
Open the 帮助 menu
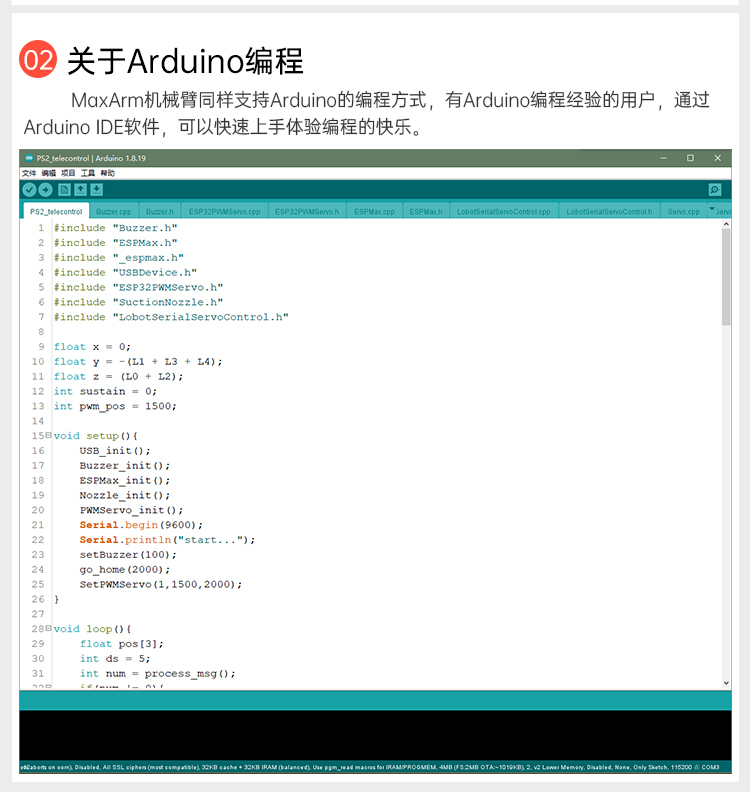(107, 173)
